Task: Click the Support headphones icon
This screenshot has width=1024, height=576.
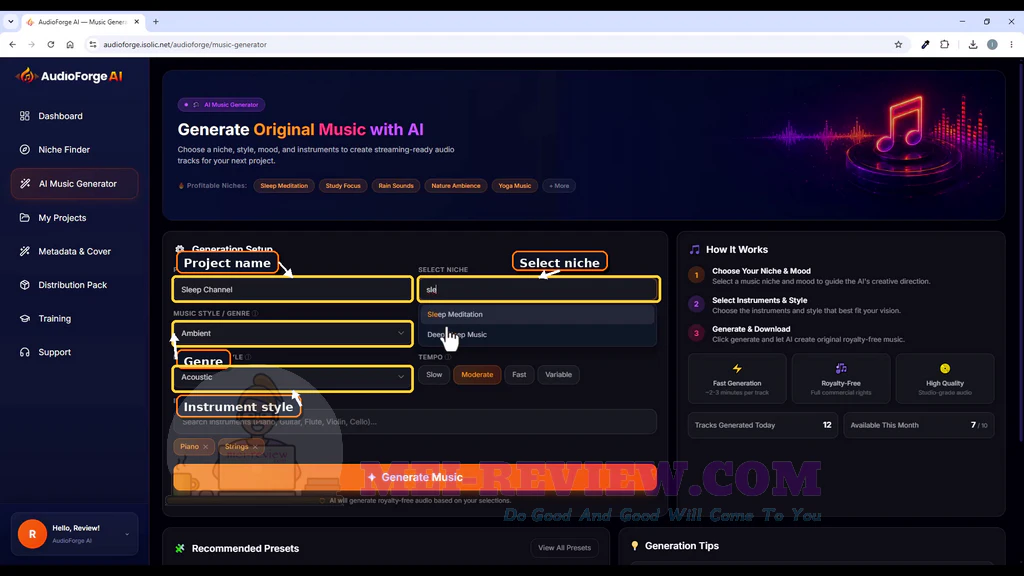Action: pos(25,352)
